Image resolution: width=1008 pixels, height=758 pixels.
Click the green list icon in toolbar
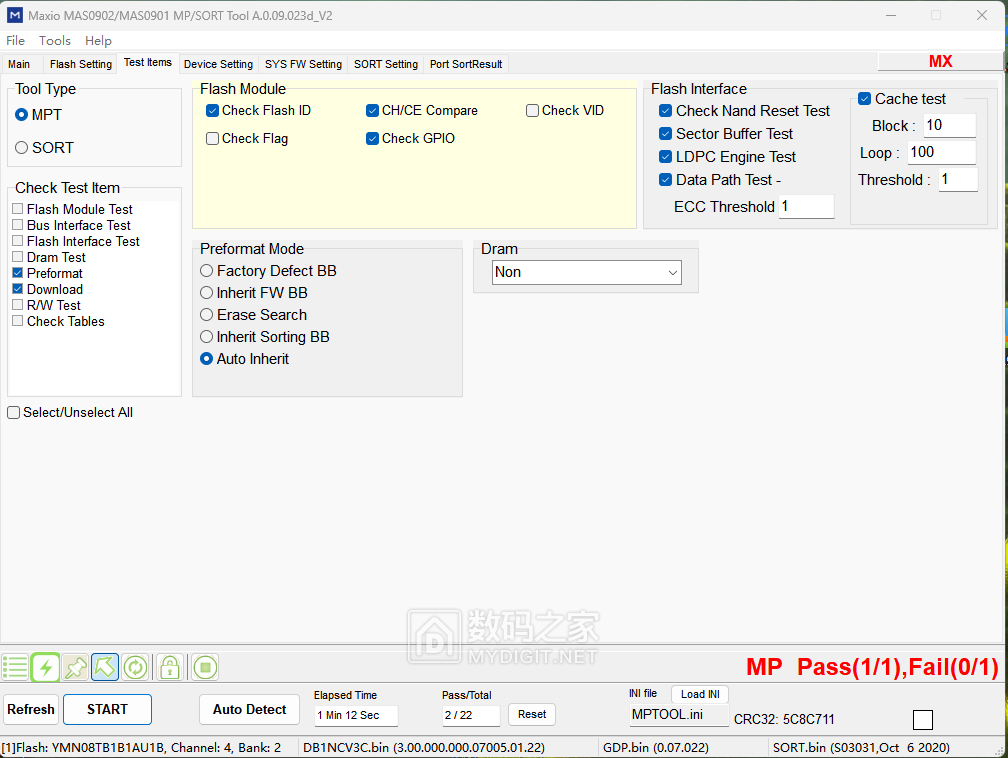(15, 667)
